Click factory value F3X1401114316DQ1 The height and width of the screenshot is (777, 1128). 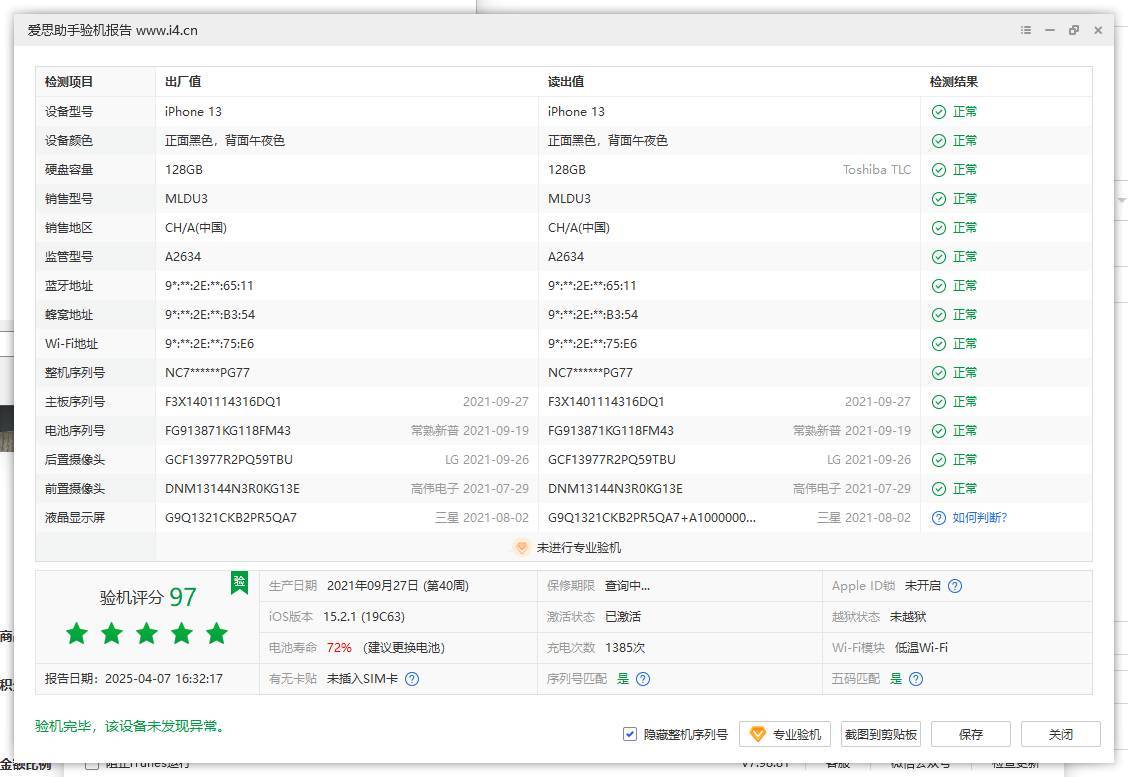pyautogui.click(x=223, y=402)
